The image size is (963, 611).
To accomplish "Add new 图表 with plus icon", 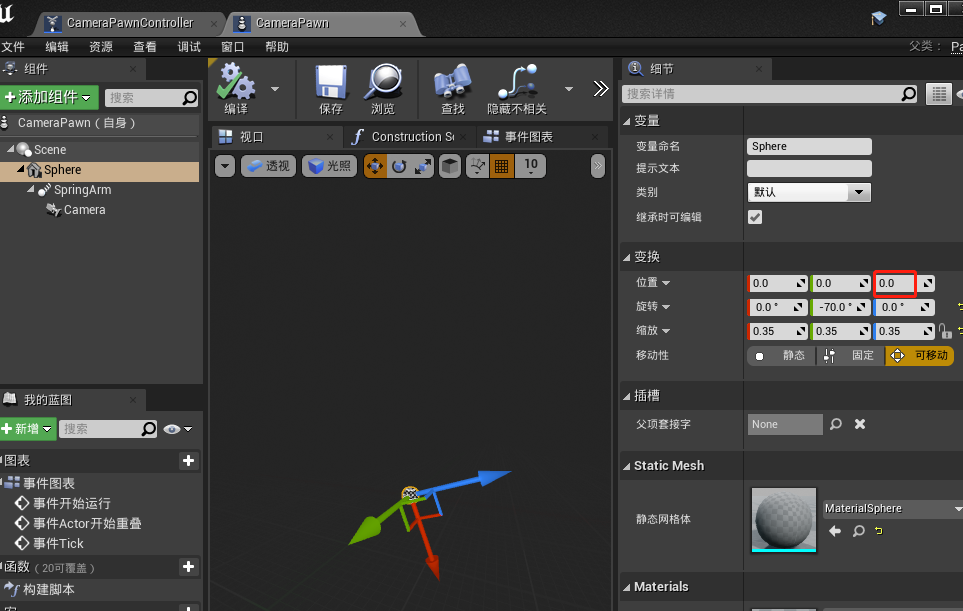I will pyautogui.click(x=189, y=461).
